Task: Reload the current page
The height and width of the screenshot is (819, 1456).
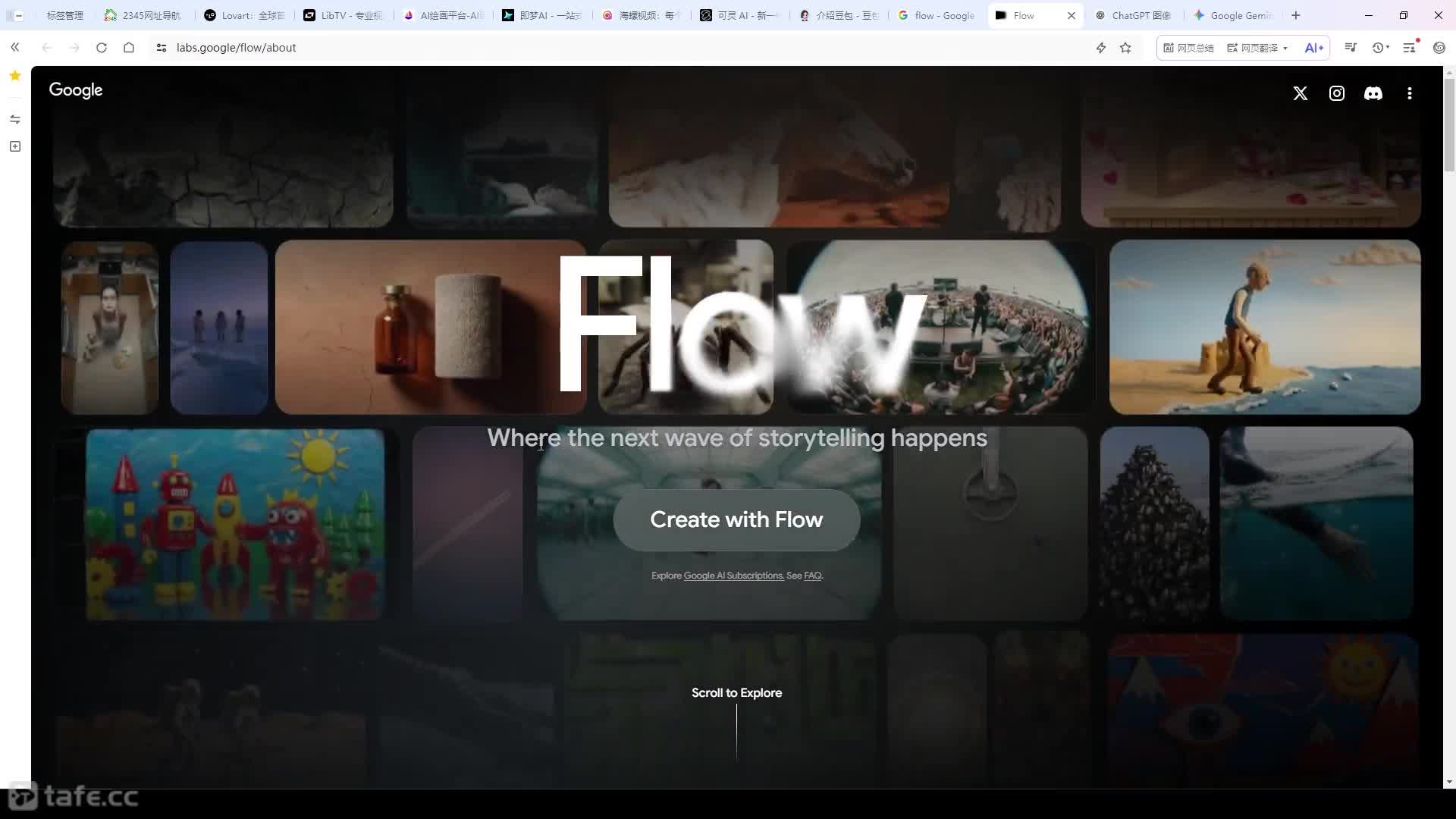Action: [x=102, y=48]
